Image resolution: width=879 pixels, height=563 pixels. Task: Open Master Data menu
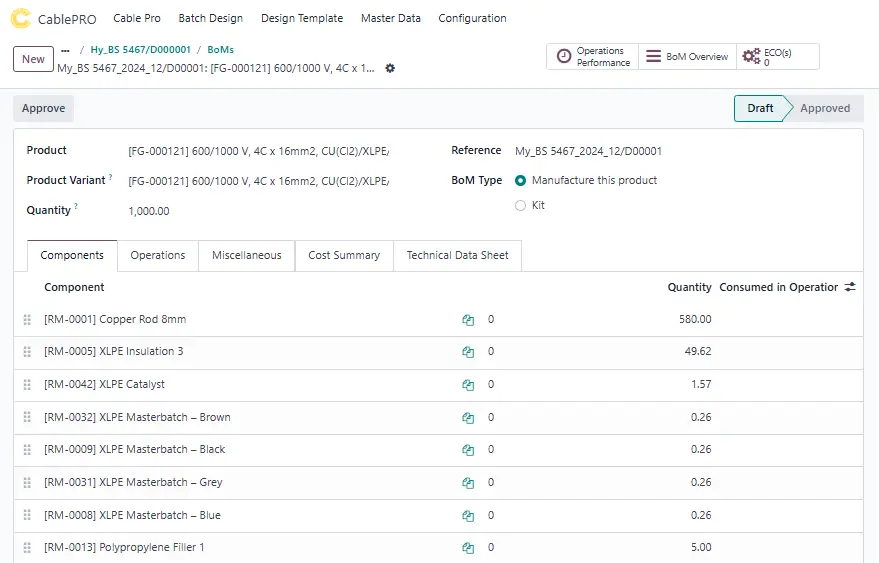[391, 19]
